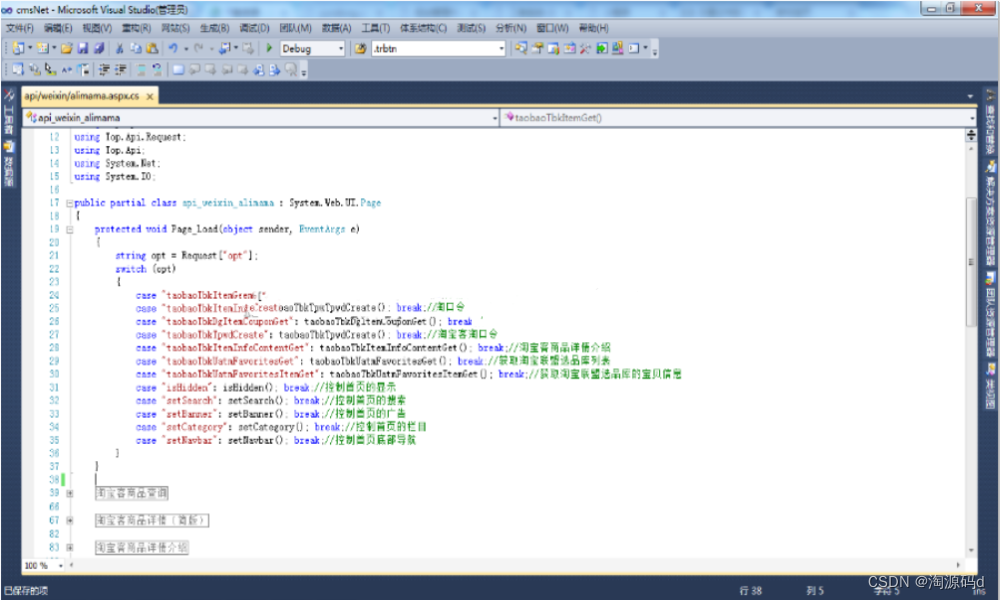Click the Save icon in the toolbar

(x=83, y=48)
